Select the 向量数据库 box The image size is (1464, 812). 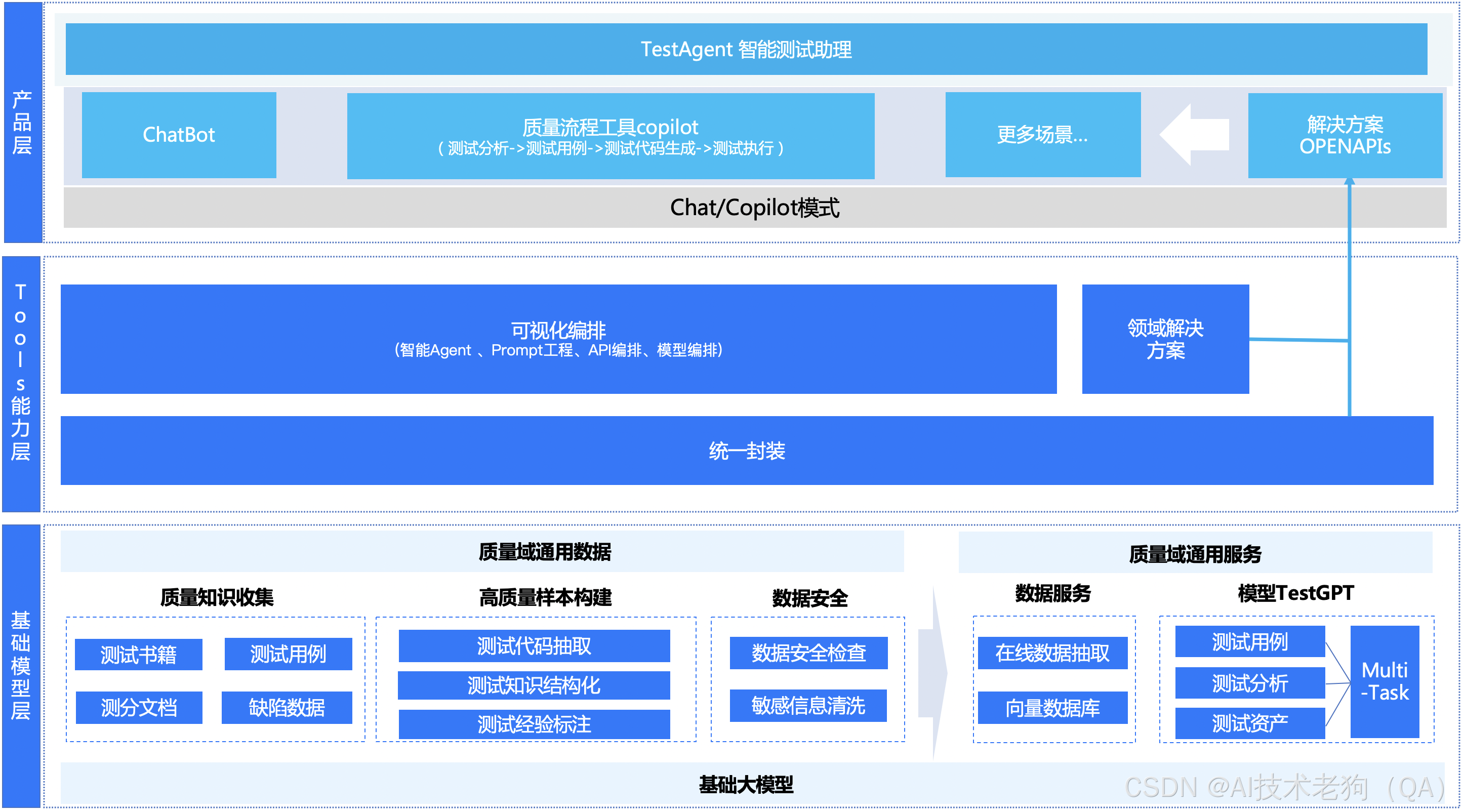tap(1052, 708)
